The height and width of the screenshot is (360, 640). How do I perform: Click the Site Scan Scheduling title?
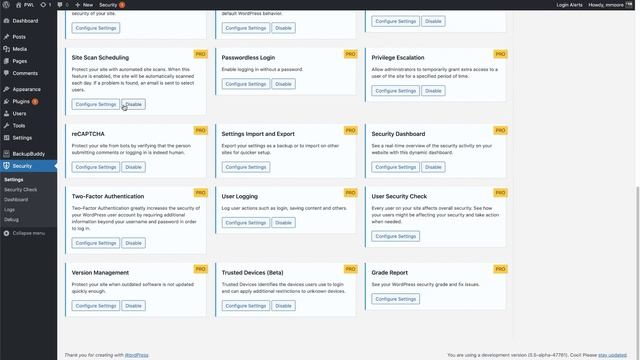click(x=100, y=58)
